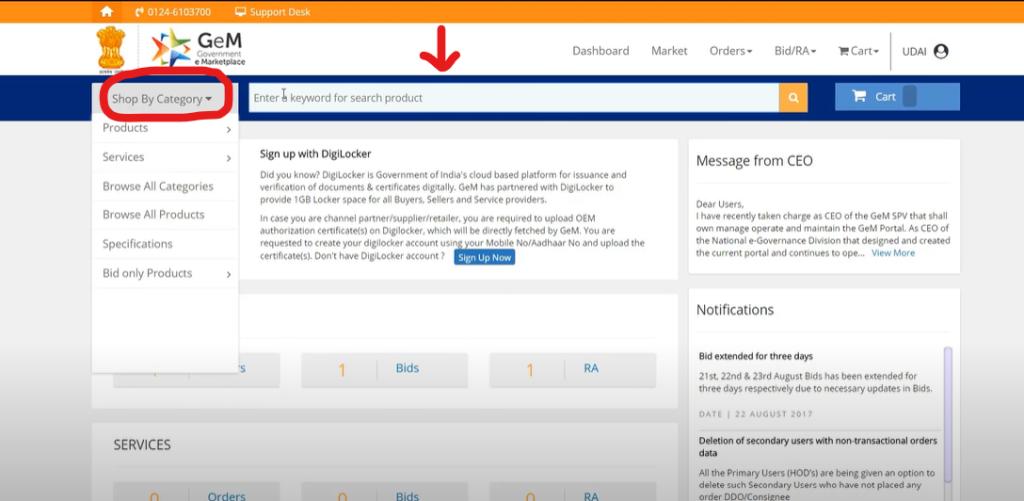The height and width of the screenshot is (501, 1024).
Task: Click the GeM Government e Marketplace logo
Action: click(x=199, y=48)
